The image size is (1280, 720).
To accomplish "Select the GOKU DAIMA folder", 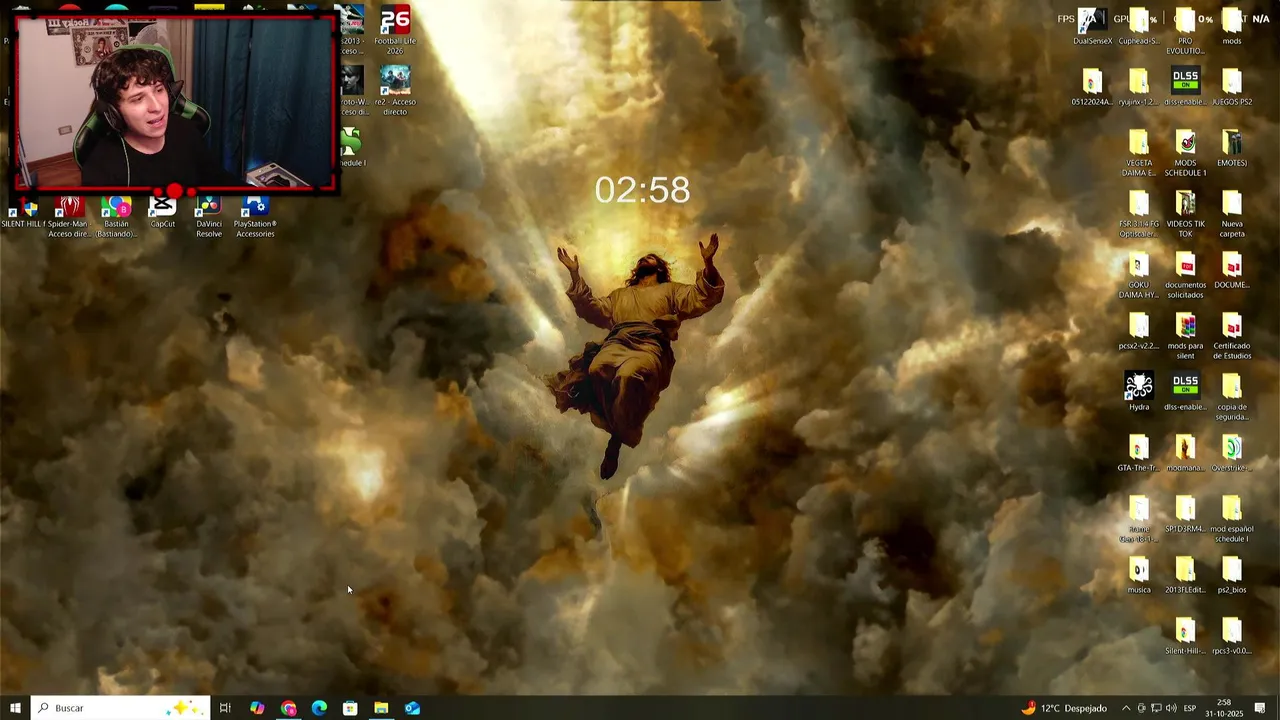I will pos(1139,276).
